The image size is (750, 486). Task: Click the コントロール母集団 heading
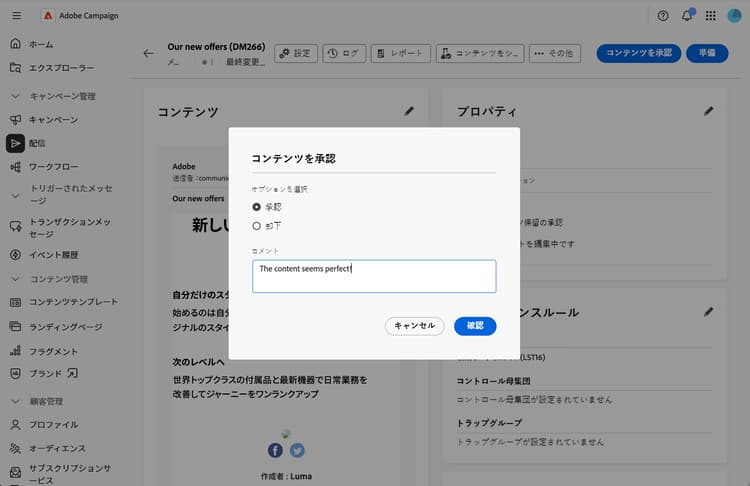click(493, 381)
